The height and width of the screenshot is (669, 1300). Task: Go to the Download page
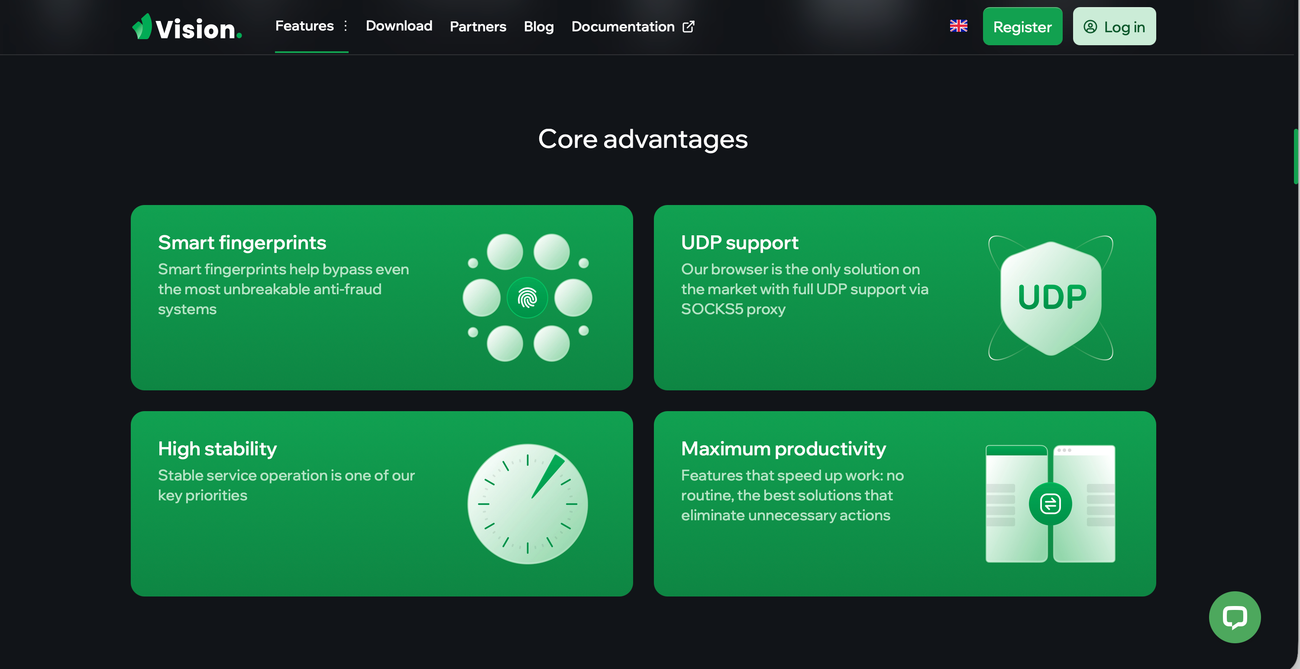click(x=399, y=26)
